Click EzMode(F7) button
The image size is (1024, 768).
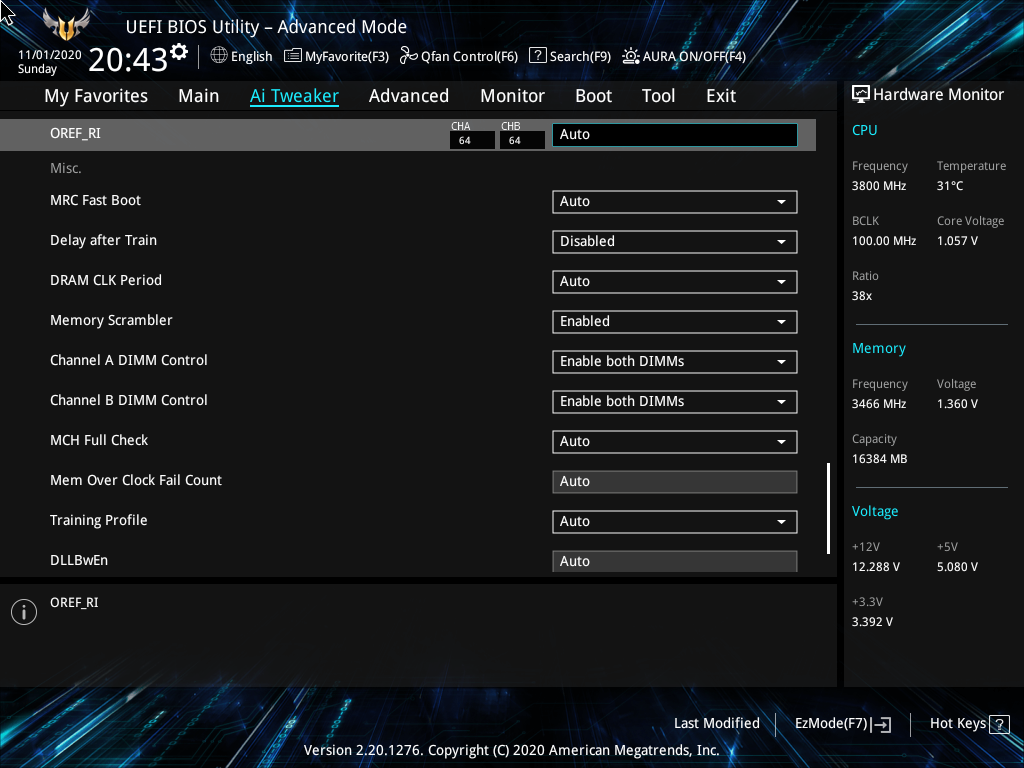point(843,724)
